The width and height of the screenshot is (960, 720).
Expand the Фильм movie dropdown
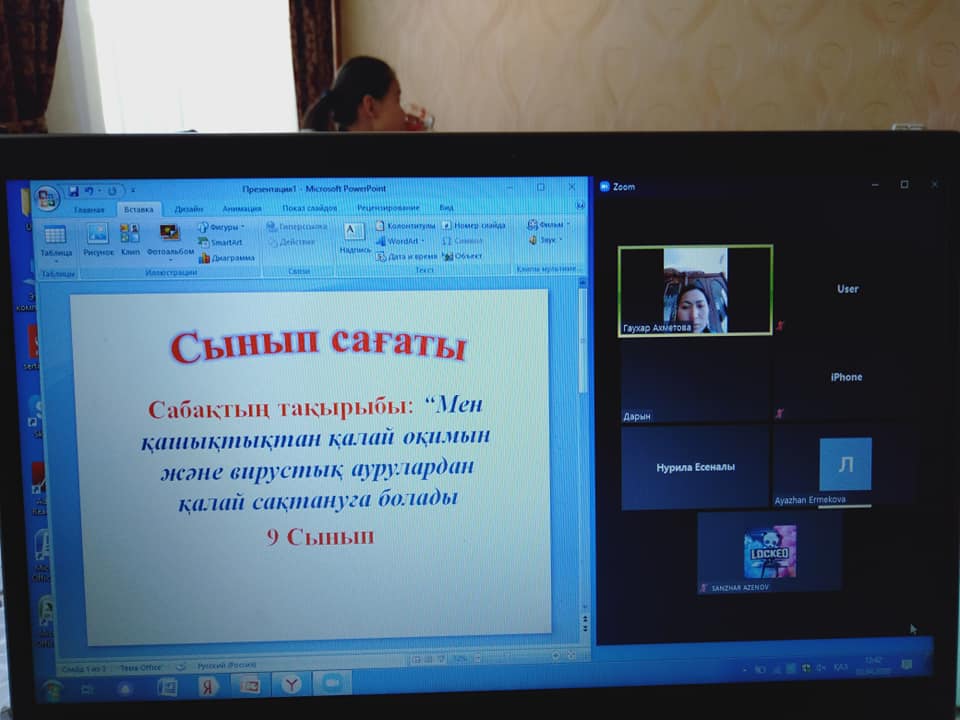548,225
